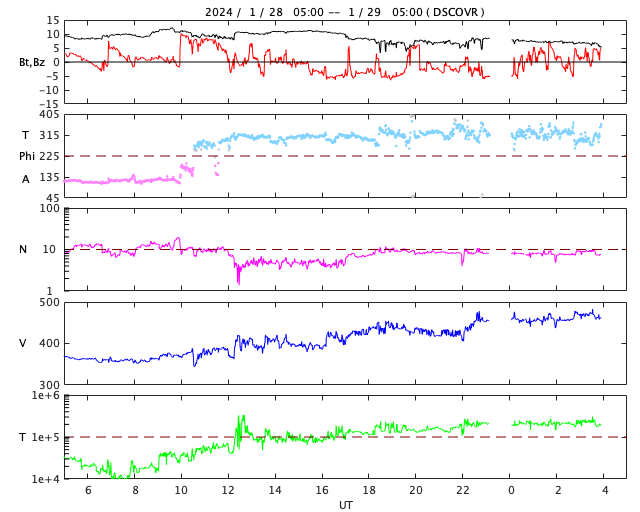Select the '1e+6' temperature tick label
Viewport: 640px width, 512px height.
click(x=46, y=396)
